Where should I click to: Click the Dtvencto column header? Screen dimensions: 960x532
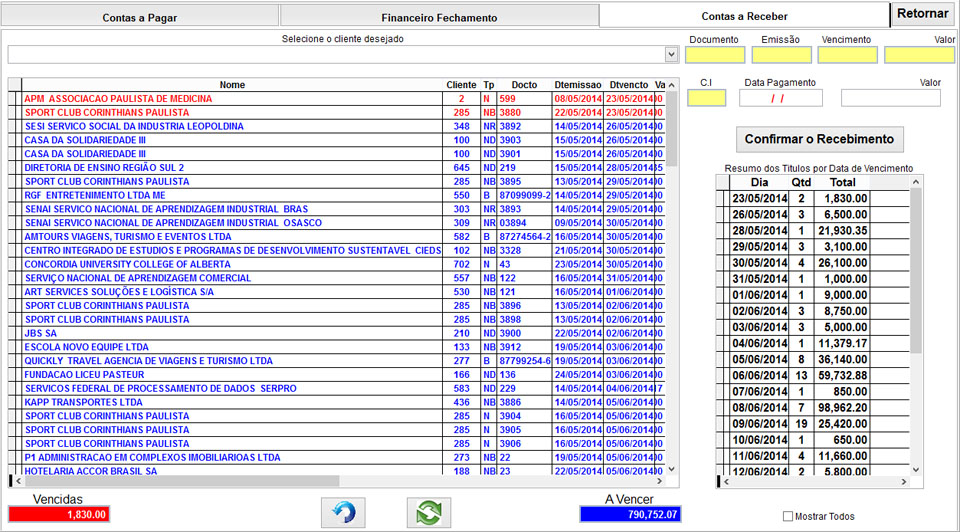pos(629,85)
